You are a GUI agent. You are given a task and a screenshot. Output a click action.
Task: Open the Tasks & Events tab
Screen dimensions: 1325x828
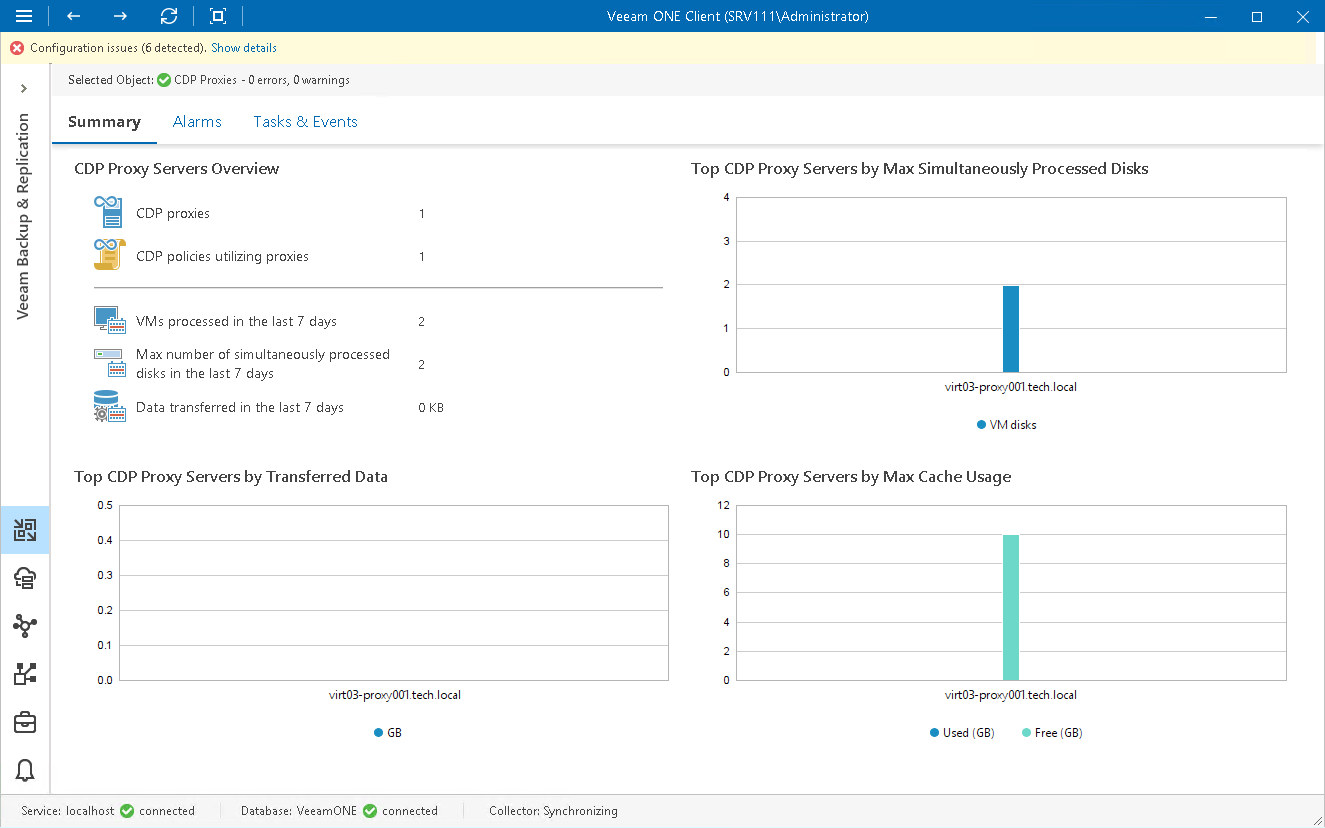point(305,122)
